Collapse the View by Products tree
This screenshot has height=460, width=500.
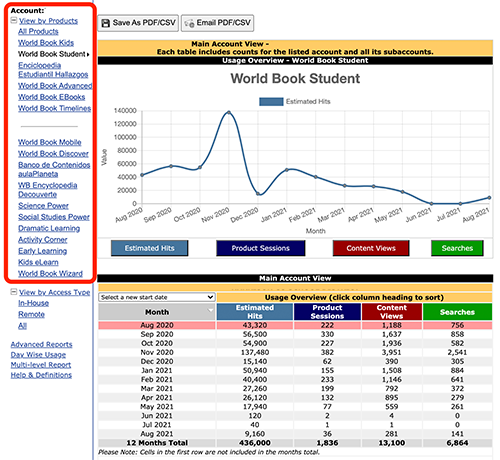pos(14,20)
